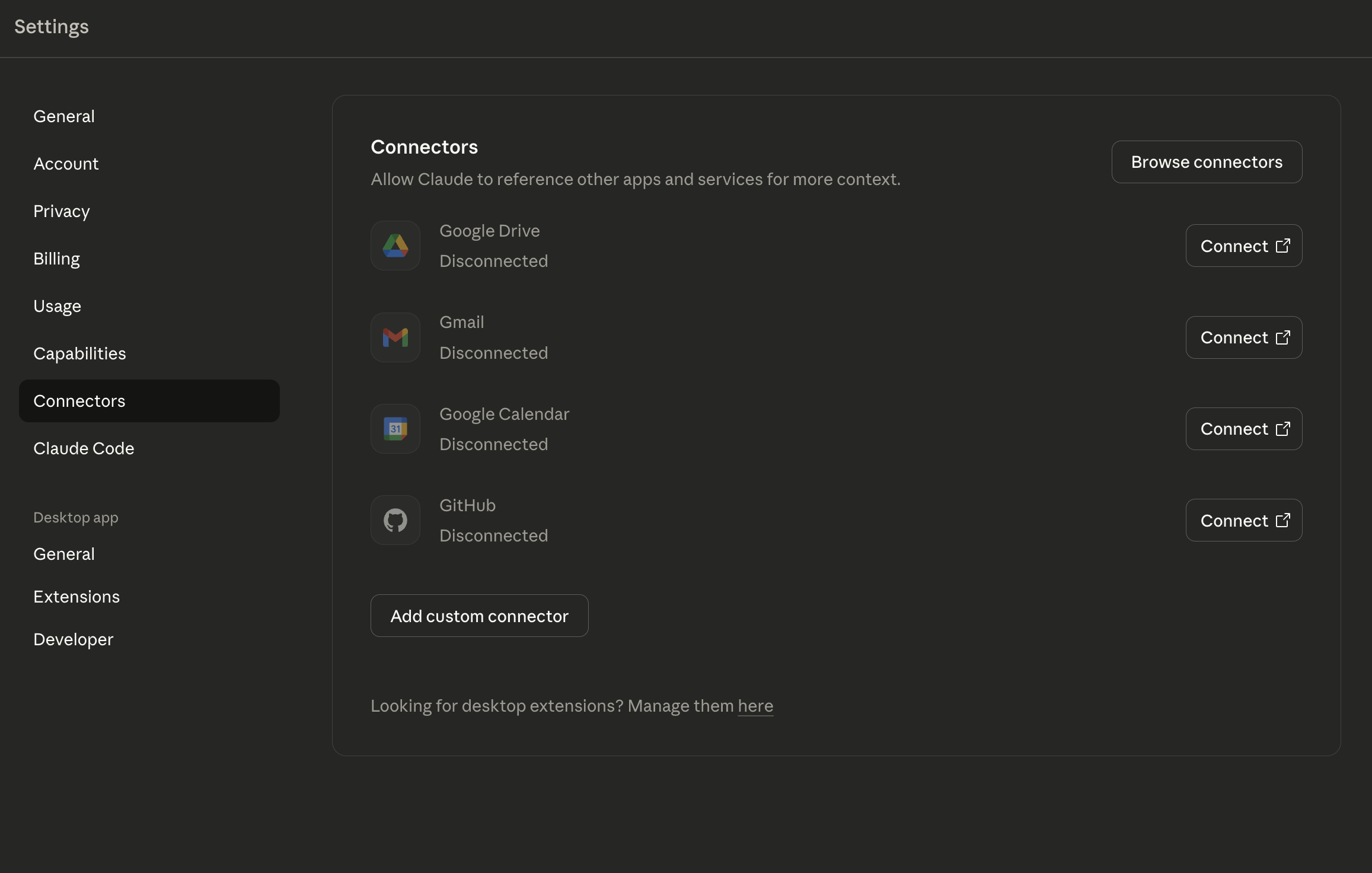The width and height of the screenshot is (1372, 873).
Task: Open the Account settings tab
Action: click(66, 164)
